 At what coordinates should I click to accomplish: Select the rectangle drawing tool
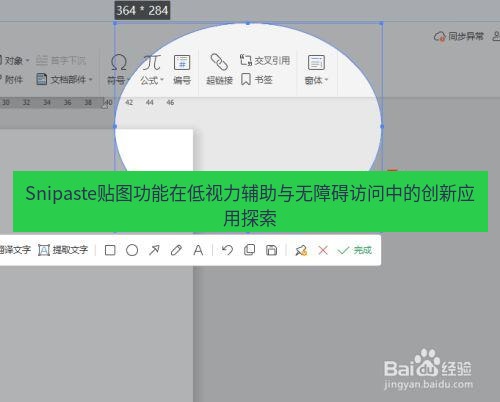pyautogui.click(x=110, y=250)
